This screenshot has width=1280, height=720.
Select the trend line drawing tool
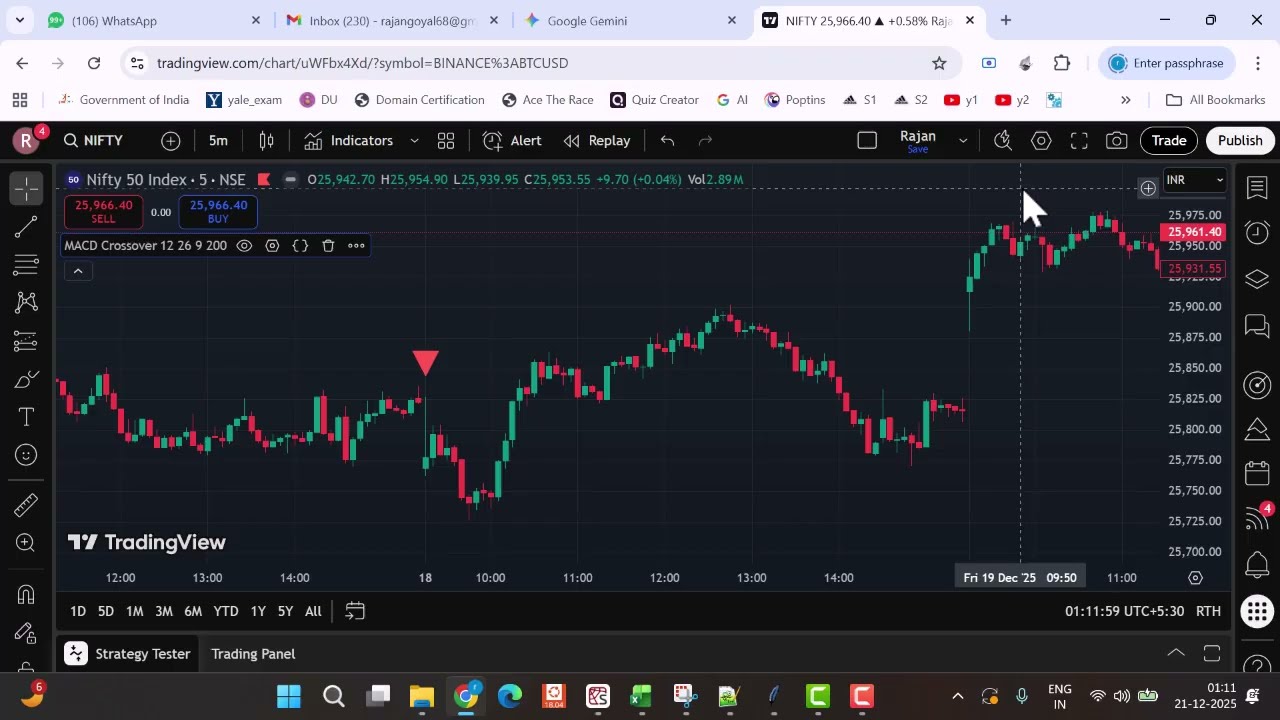pos(27,227)
